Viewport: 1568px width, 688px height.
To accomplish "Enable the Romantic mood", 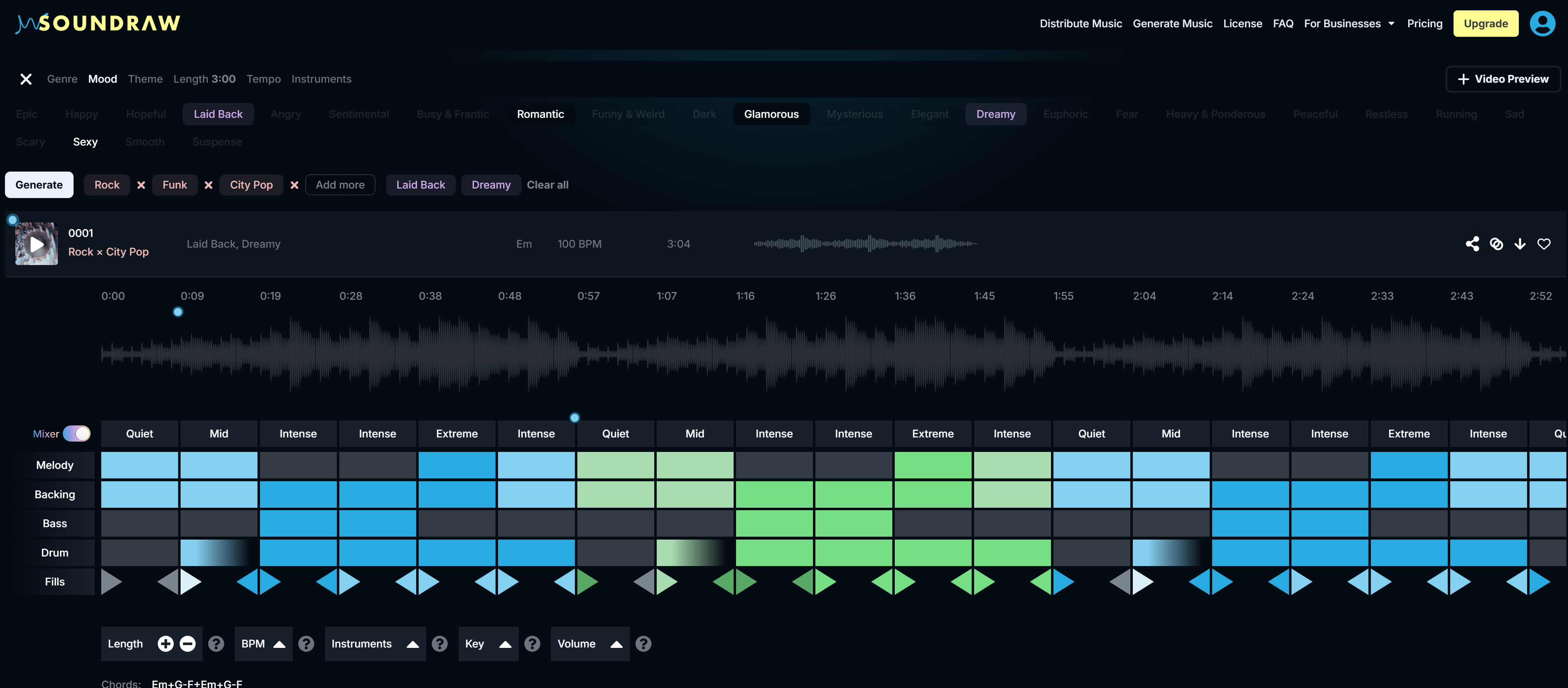I will coord(541,114).
